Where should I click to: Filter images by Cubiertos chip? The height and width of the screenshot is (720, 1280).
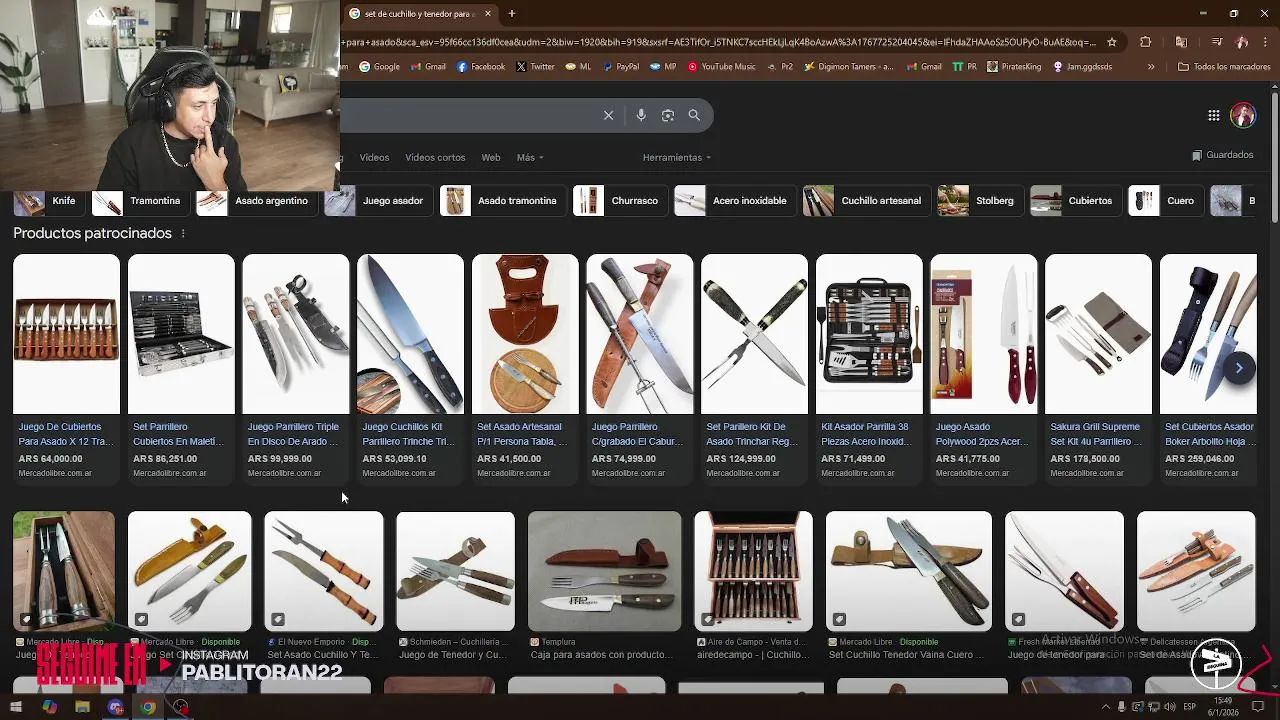[1074, 201]
